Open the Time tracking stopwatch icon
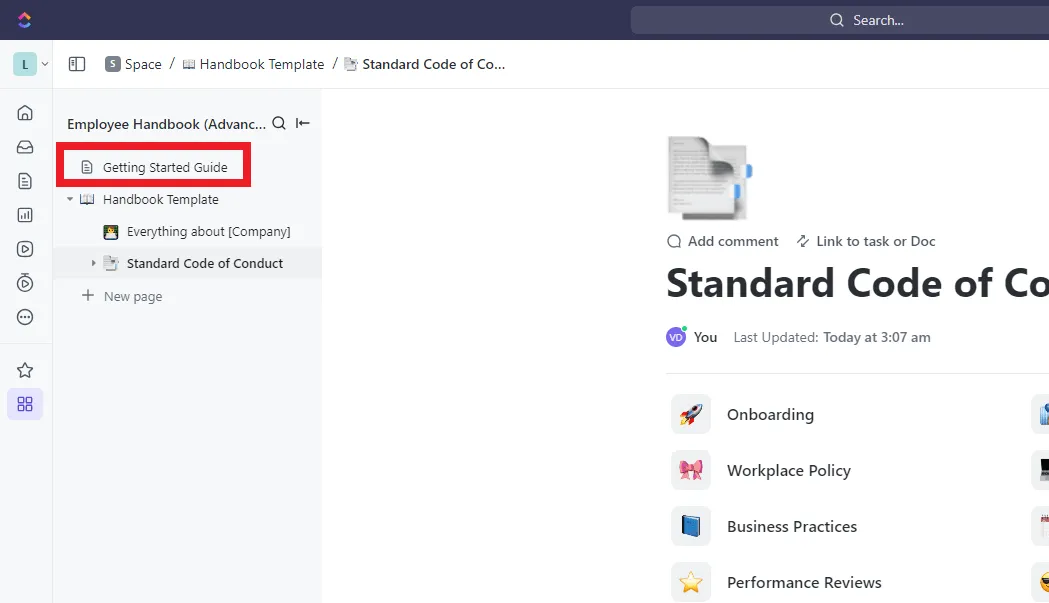This screenshot has height=603, width=1049. [x=25, y=282]
